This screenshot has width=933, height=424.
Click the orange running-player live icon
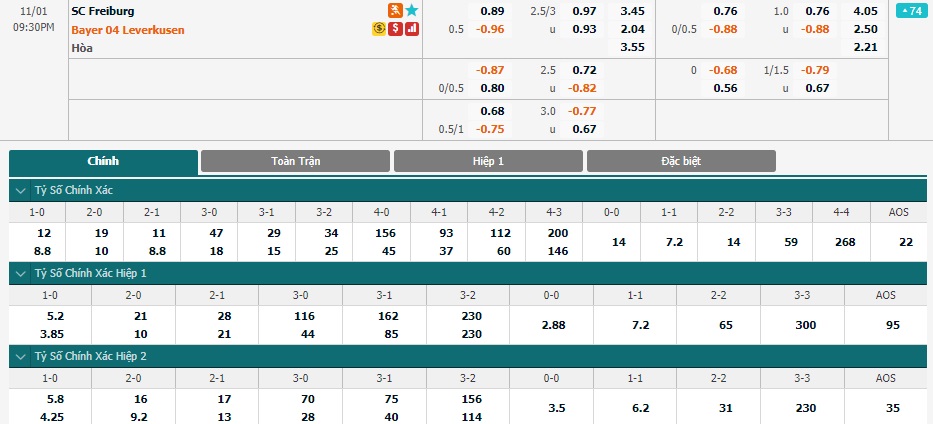pos(395,10)
